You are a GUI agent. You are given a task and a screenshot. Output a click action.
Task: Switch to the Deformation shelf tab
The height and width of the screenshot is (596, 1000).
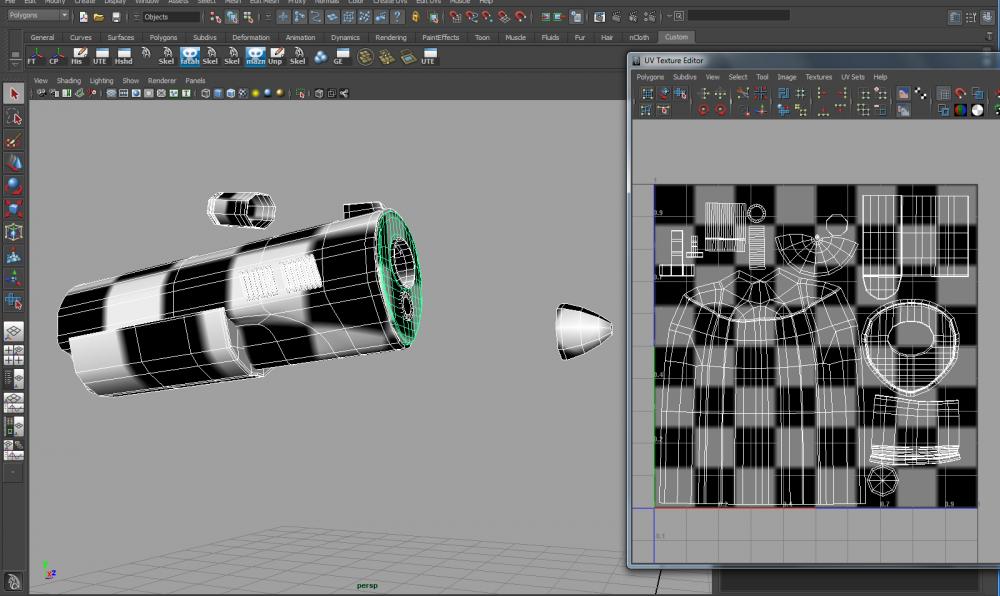point(251,38)
